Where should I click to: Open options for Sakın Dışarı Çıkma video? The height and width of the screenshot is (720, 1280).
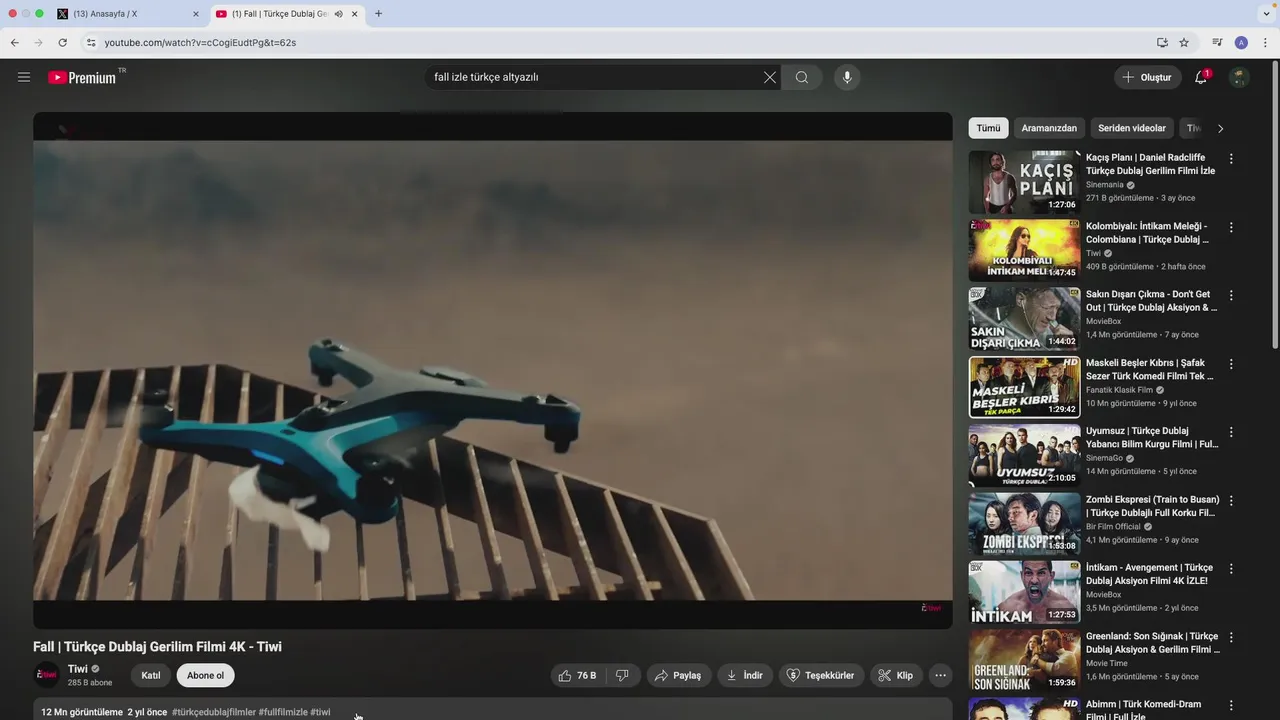tap(1231, 296)
